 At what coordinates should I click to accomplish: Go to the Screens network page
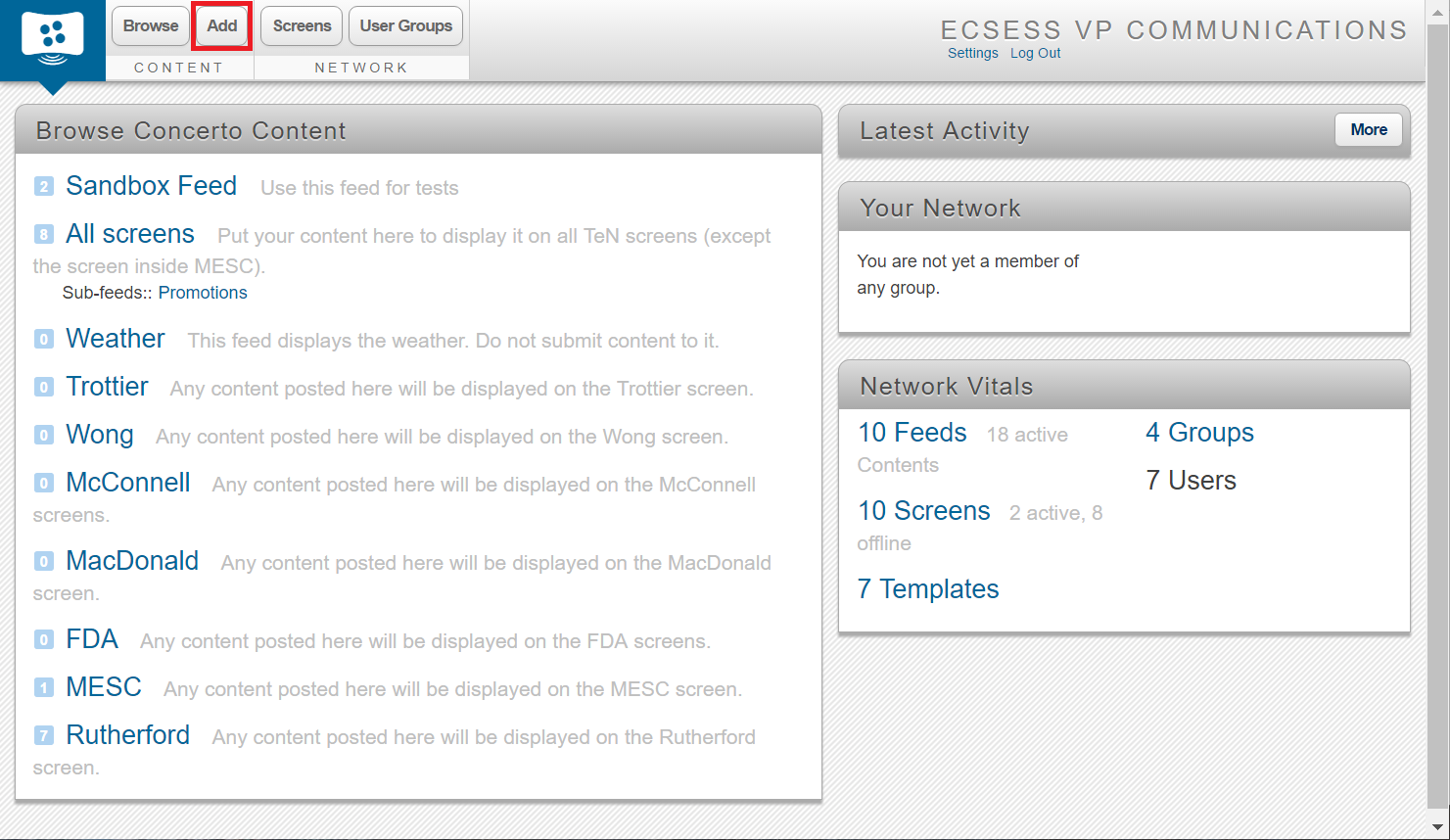click(x=302, y=25)
